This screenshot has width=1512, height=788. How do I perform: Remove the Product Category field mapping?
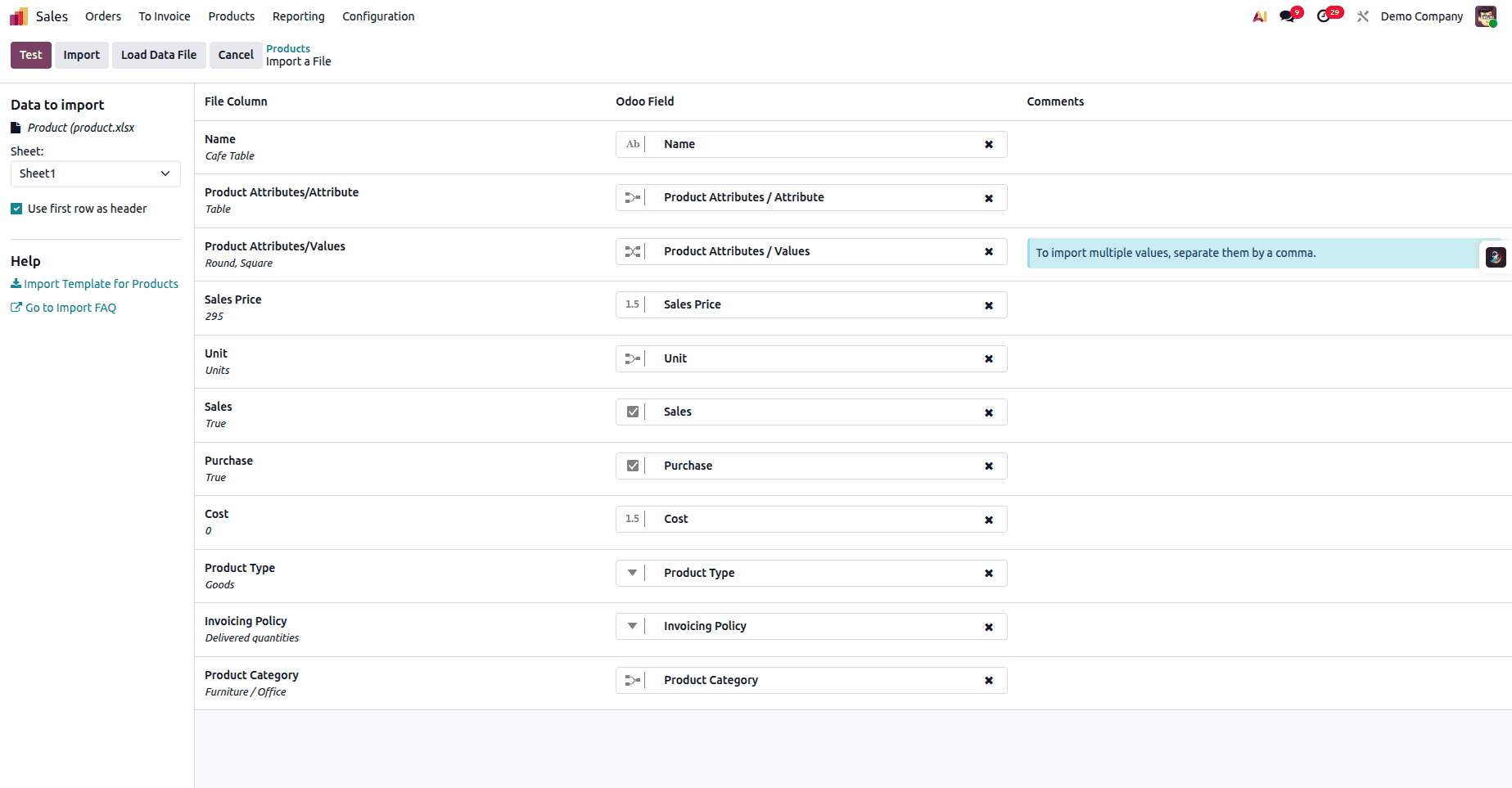click(988, 680)
